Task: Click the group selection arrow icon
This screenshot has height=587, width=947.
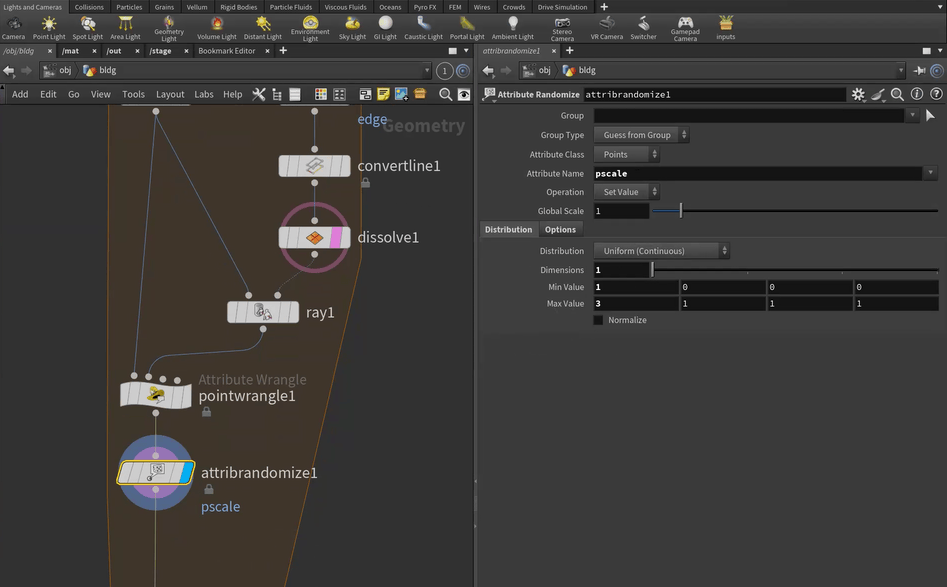Action: (930, 116)
